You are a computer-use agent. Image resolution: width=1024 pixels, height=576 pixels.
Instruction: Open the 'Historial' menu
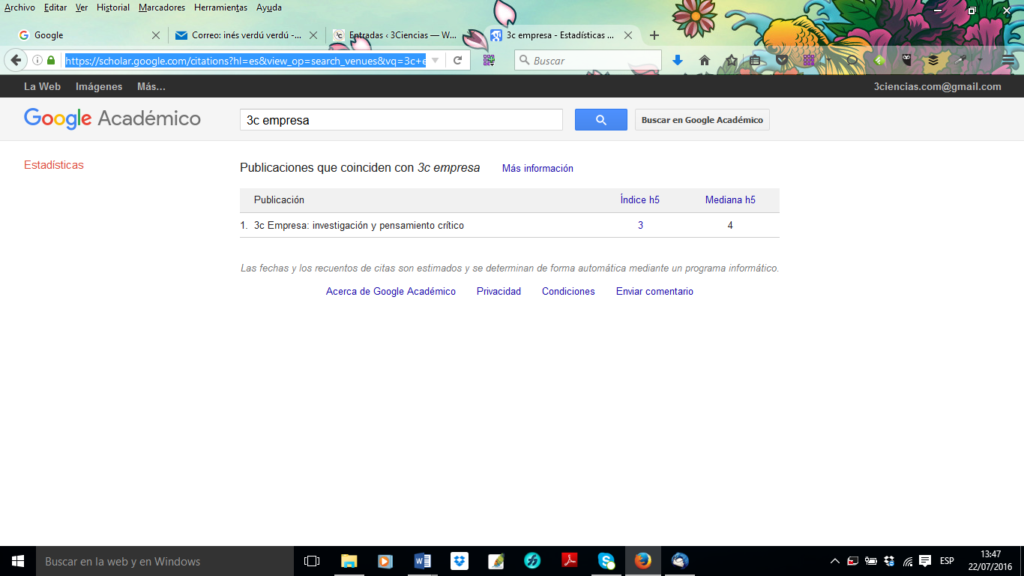tap(113, 7)
